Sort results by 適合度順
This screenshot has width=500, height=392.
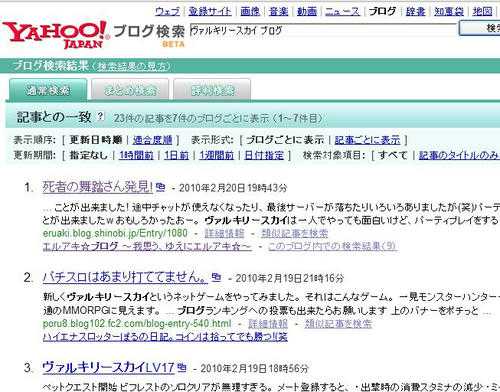pos(152,140)
